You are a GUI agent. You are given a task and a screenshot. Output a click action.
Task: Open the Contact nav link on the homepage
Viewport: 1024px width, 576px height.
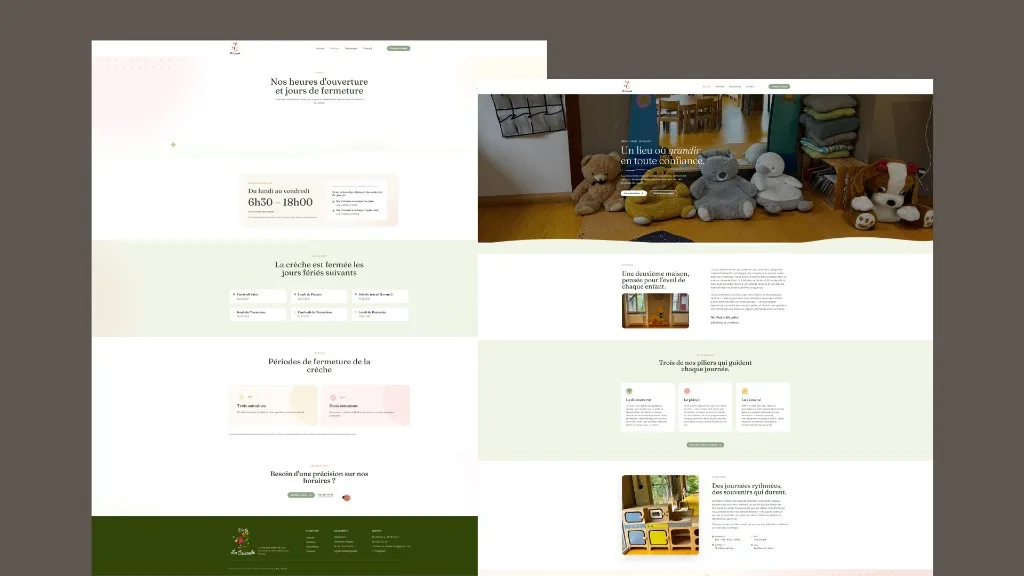point(750,86)
